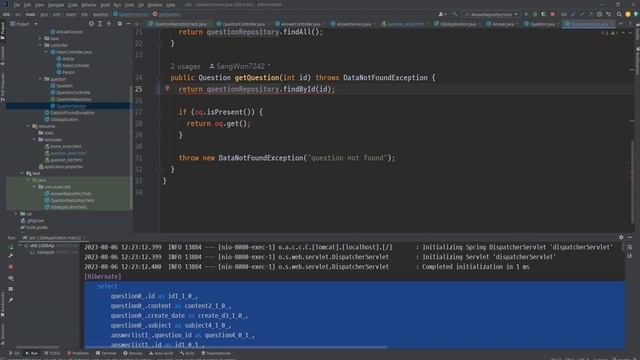Click the expand all icon in Project panel

[x=100, y=24]
